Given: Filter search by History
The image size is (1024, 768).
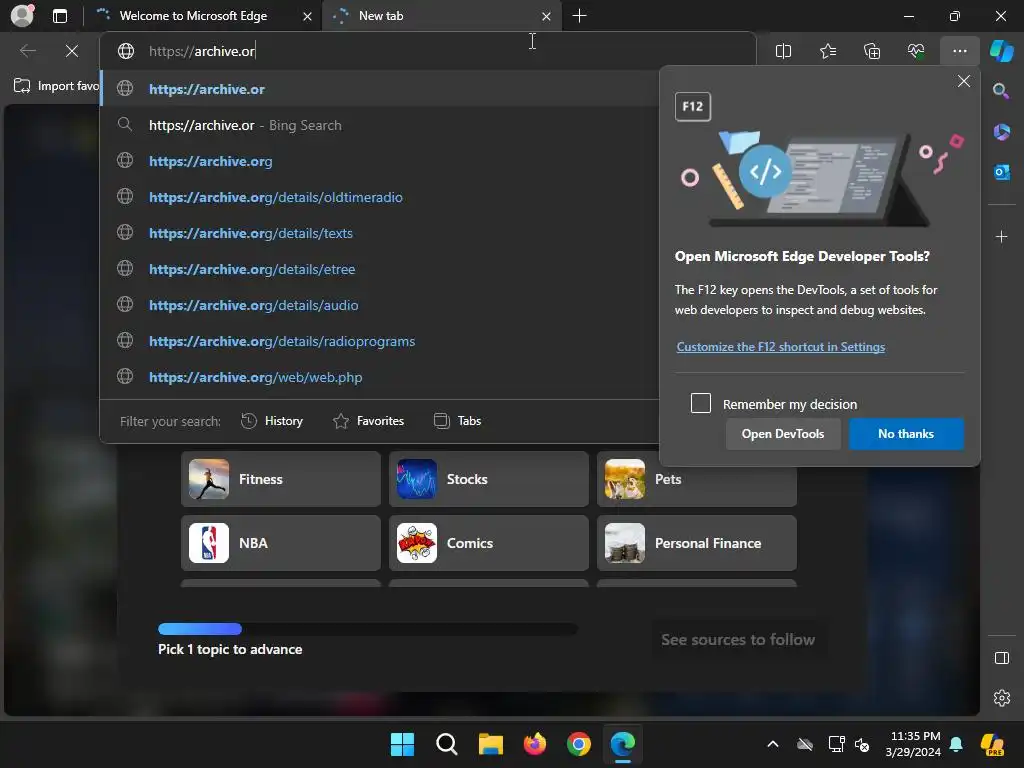Looking at the screenshot, I should coord(272,421).
